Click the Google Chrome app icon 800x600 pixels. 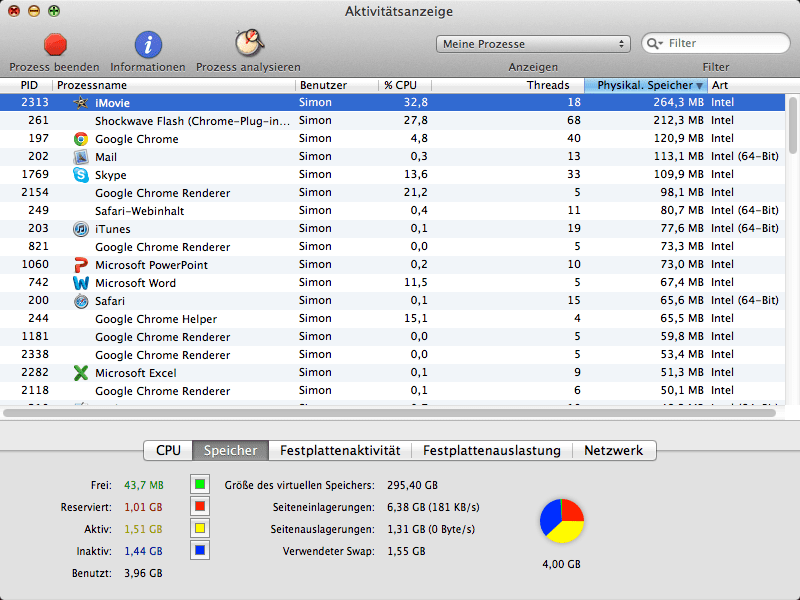81,139
